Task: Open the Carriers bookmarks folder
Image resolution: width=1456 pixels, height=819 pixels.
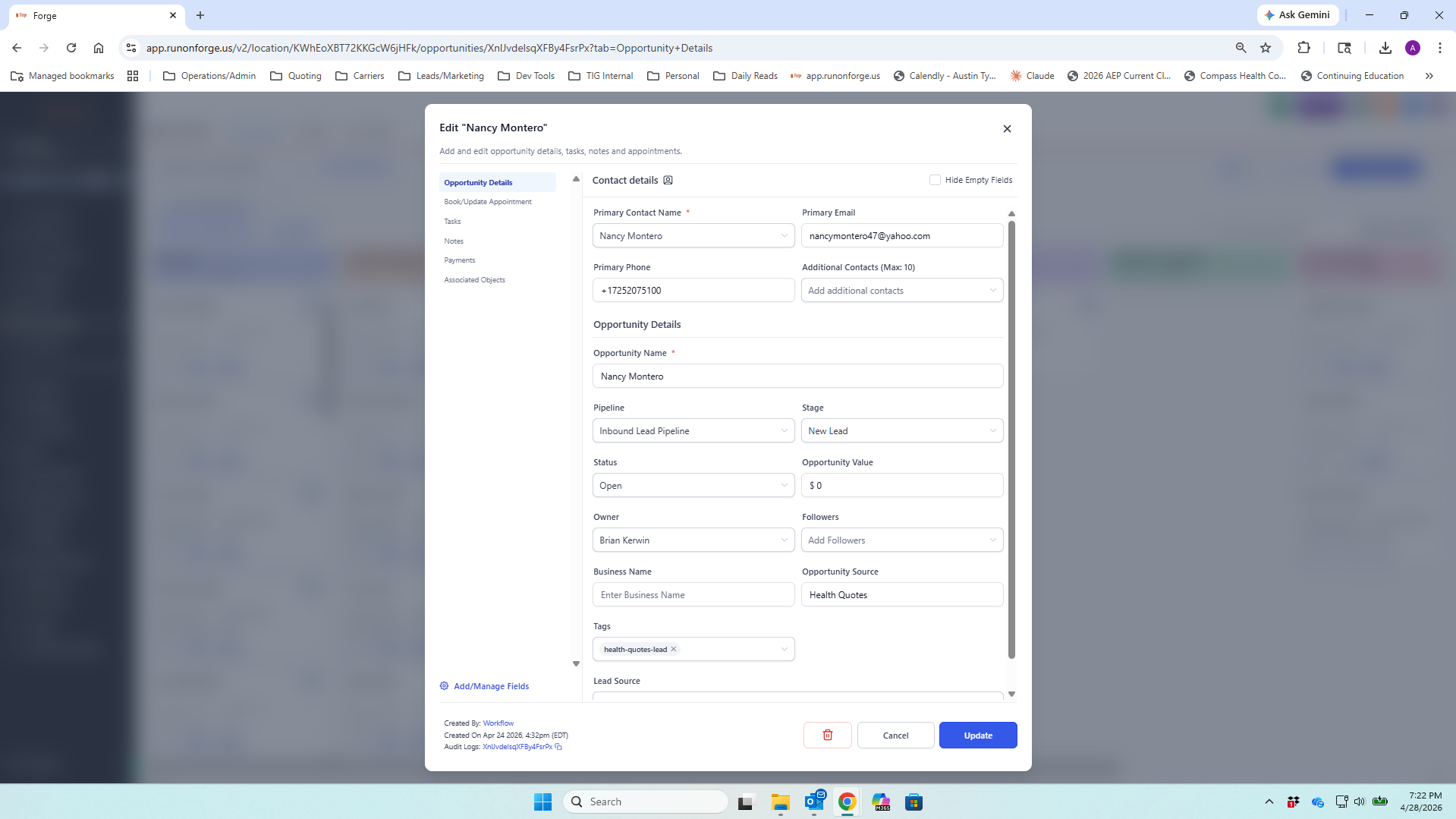Action: pos(360,76)
